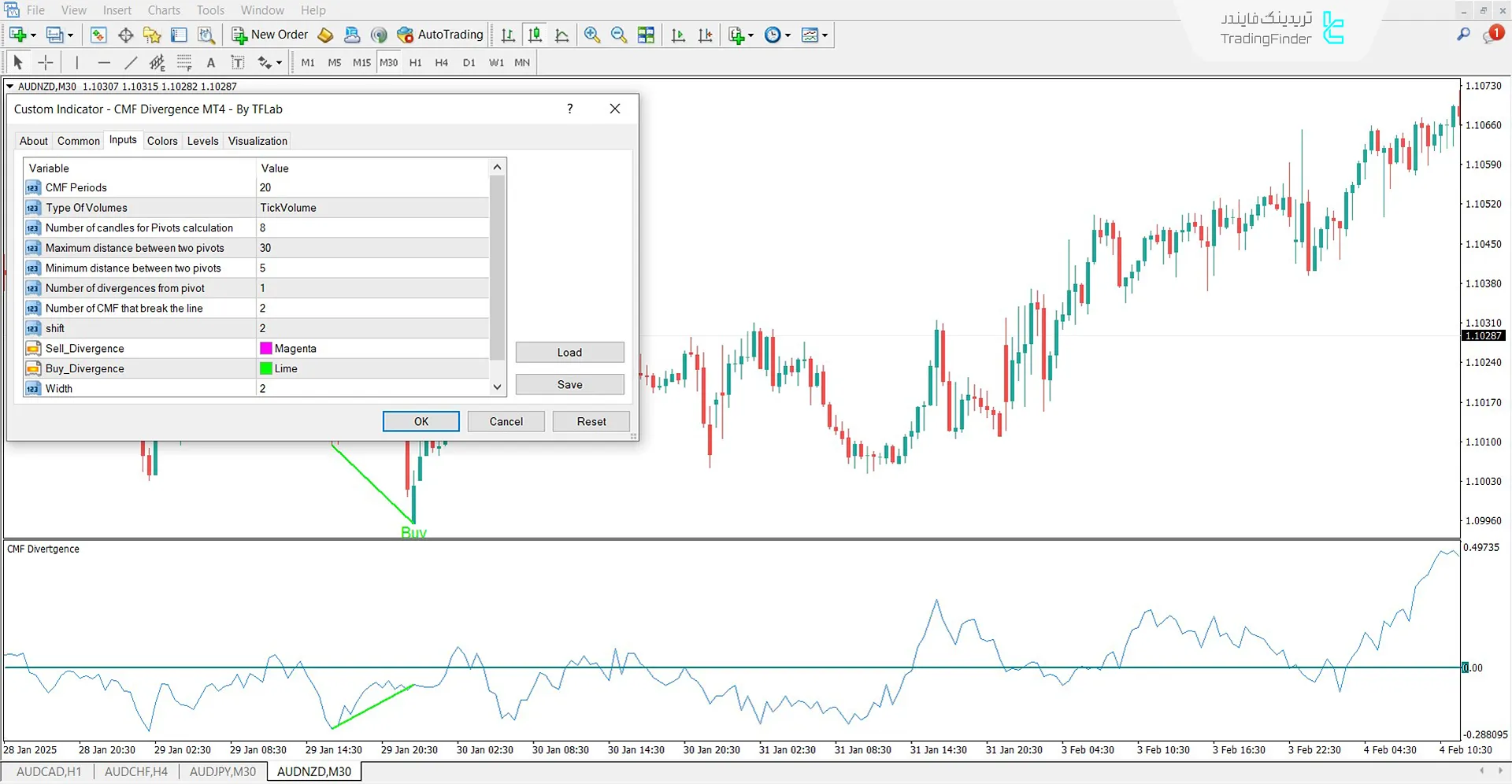The width and height of the screenshot is (1512, 784).
Task: Enable the Arrow selection cursor
Action: (x=17, y=62)
